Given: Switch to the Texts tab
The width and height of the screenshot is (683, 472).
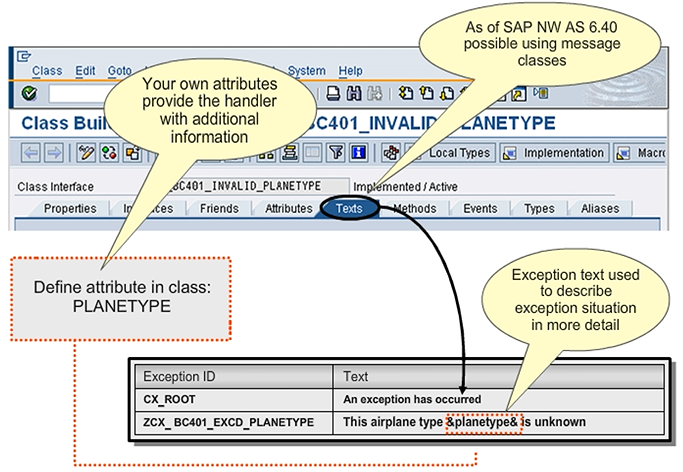Looking at the screenshot, I should point(350,209).
